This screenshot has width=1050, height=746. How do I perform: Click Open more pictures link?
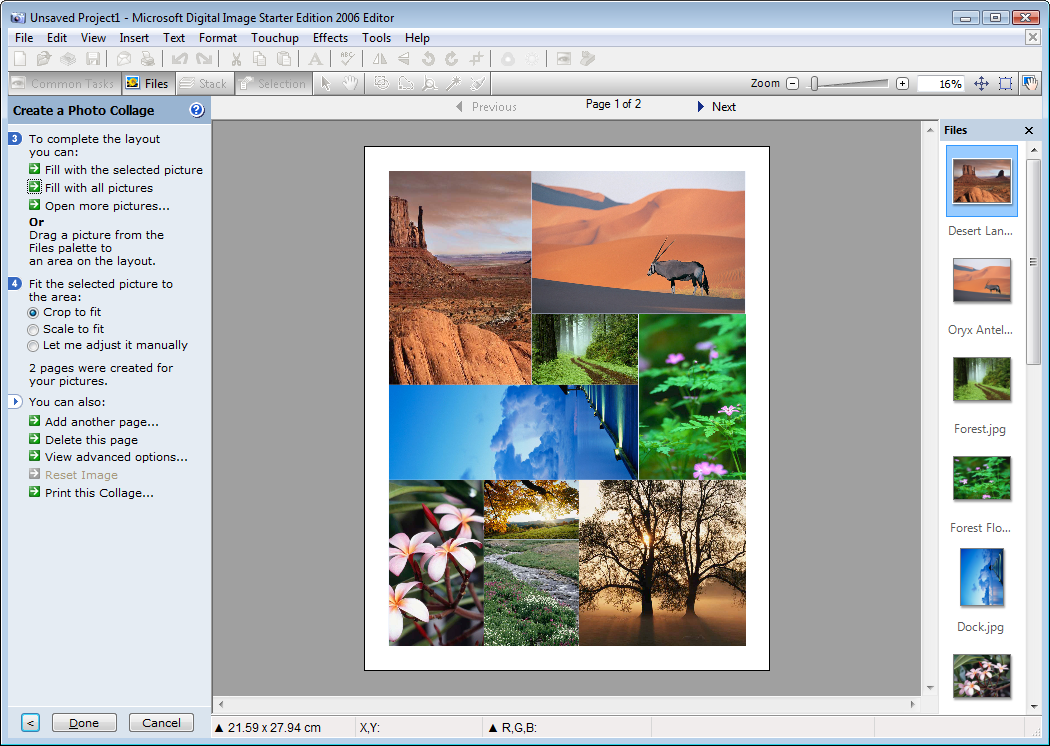(x=107, y=206)
